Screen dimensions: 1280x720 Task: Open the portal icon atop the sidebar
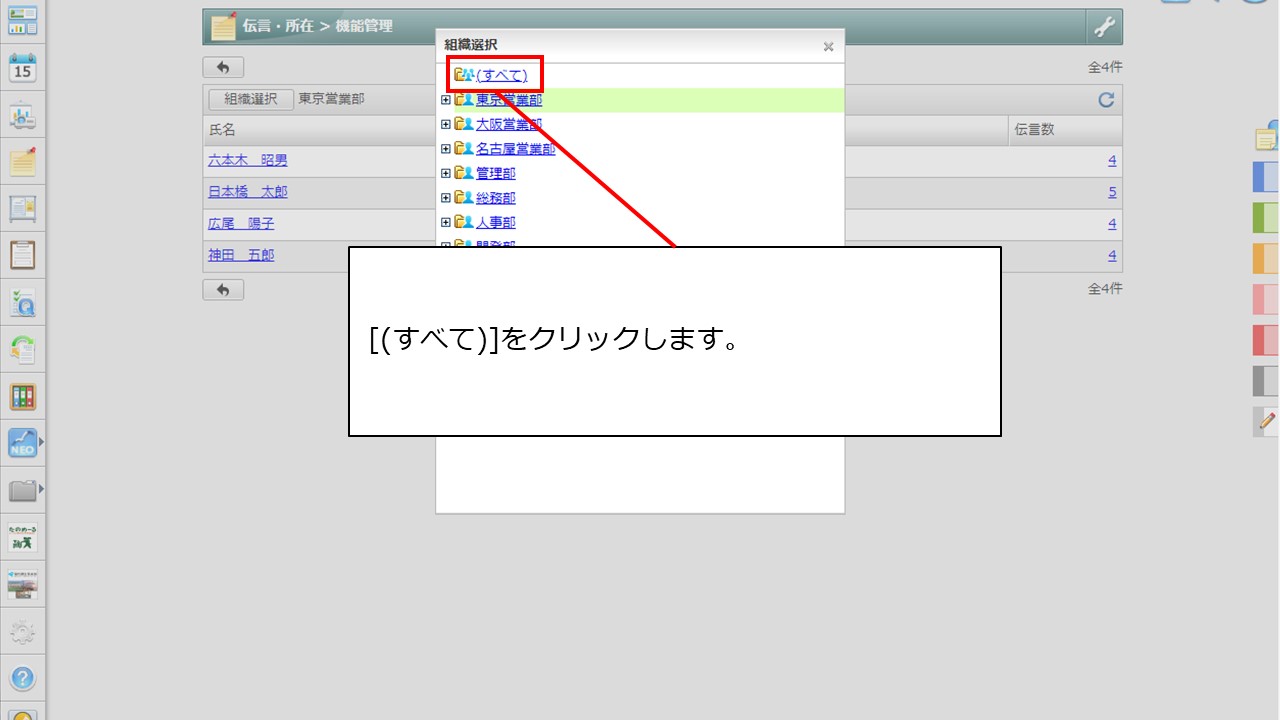tap(22, 20)
